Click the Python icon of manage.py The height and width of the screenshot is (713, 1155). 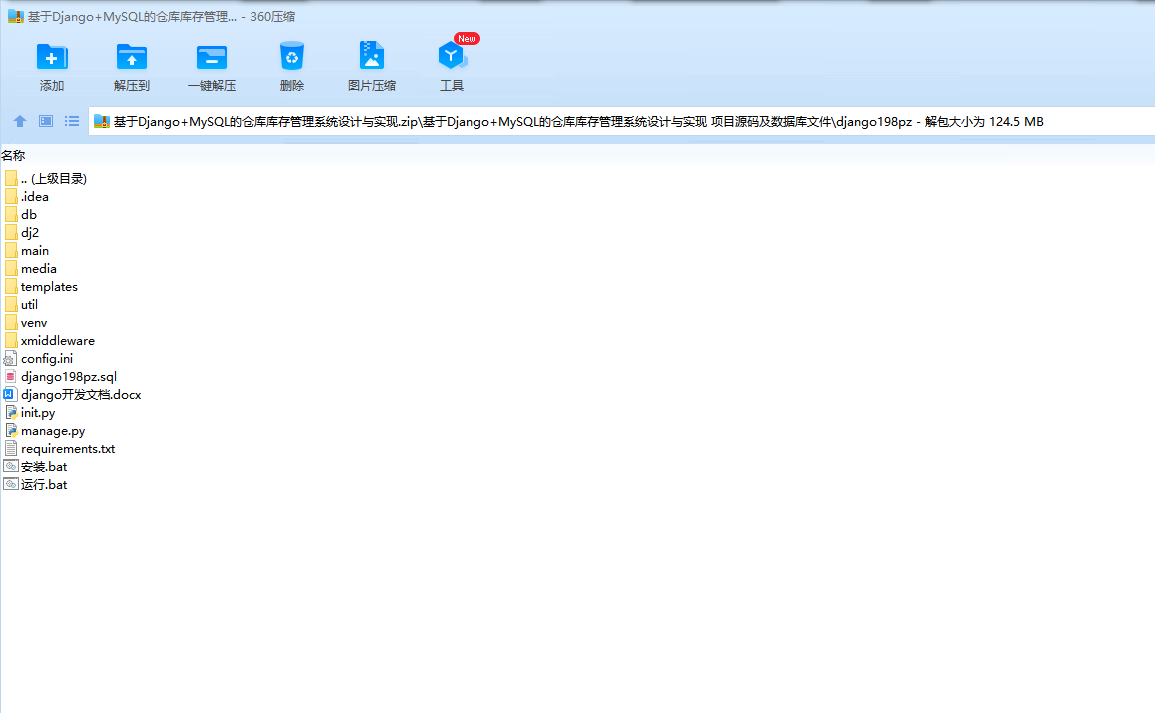(x=11, y=431)
